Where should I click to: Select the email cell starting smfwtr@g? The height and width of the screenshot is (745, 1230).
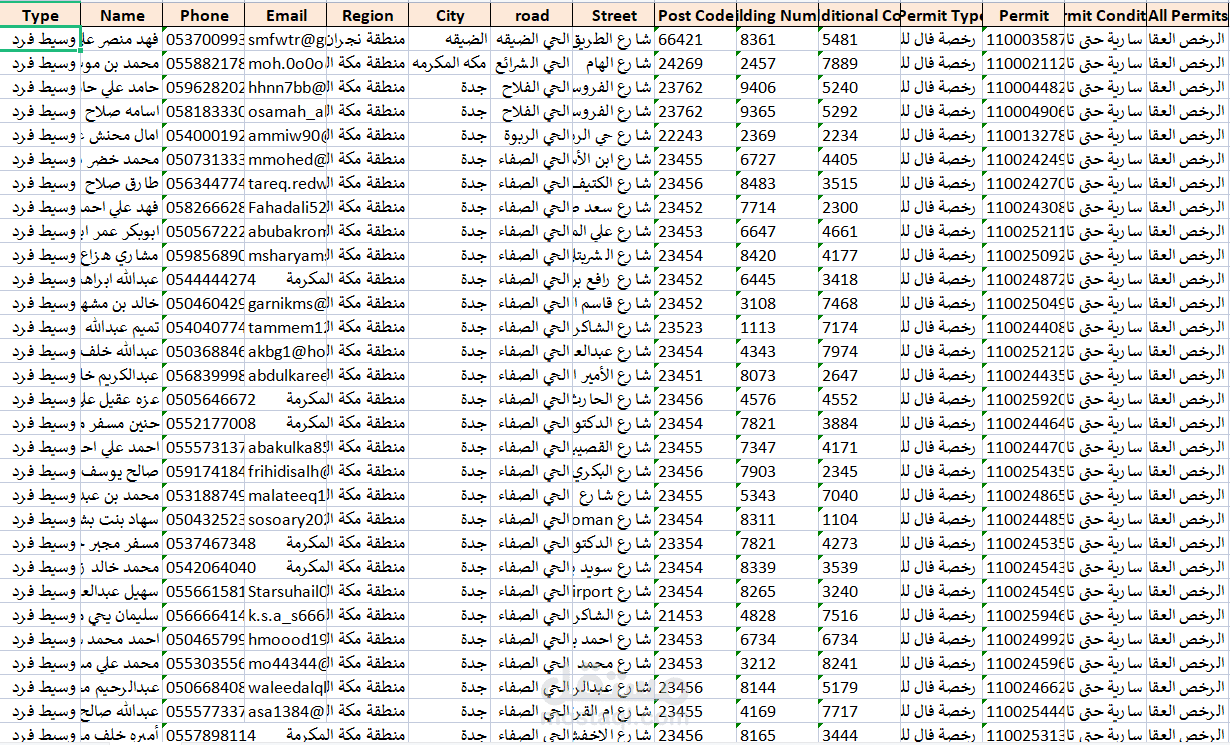point(286,39)
